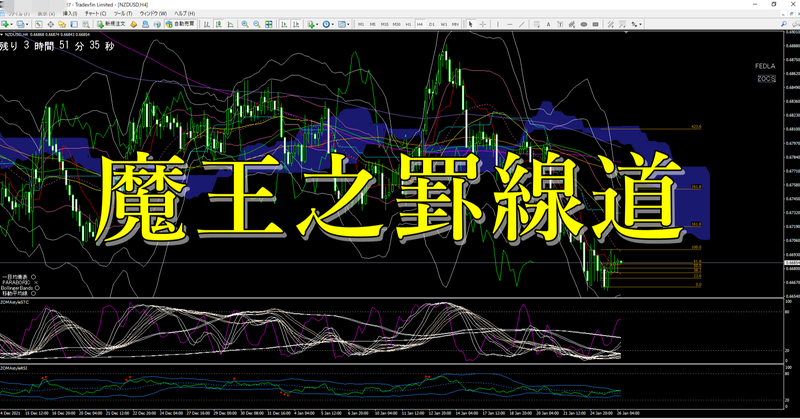
Task: Click the 新規注文 new order button
Action: 111,24
